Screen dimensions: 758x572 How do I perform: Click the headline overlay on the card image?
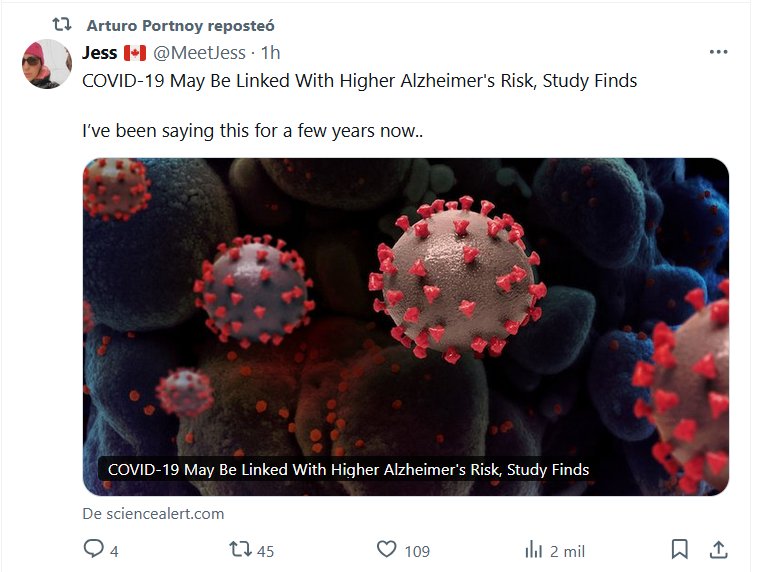[348, 469]
